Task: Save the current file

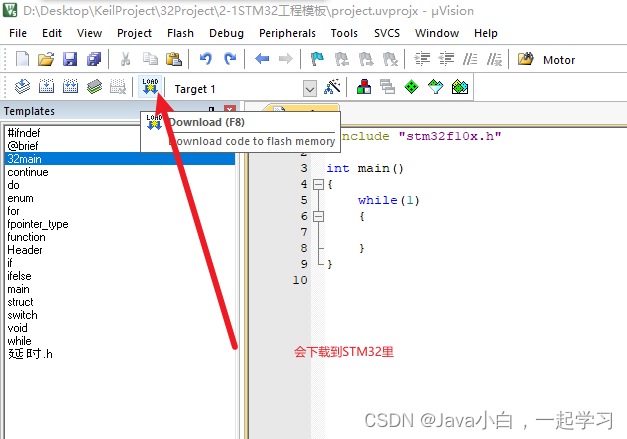Action: tap(70, 59)
